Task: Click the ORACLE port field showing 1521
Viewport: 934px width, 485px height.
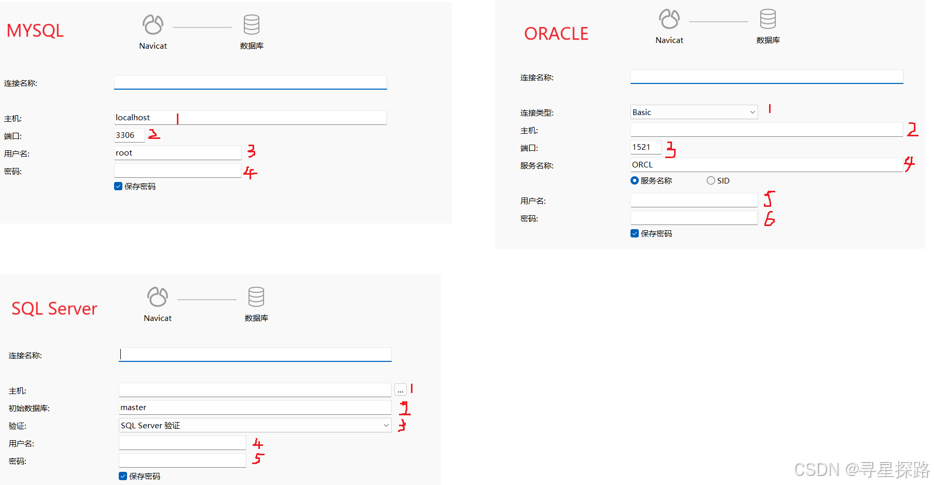Action: tap(646, 147)
